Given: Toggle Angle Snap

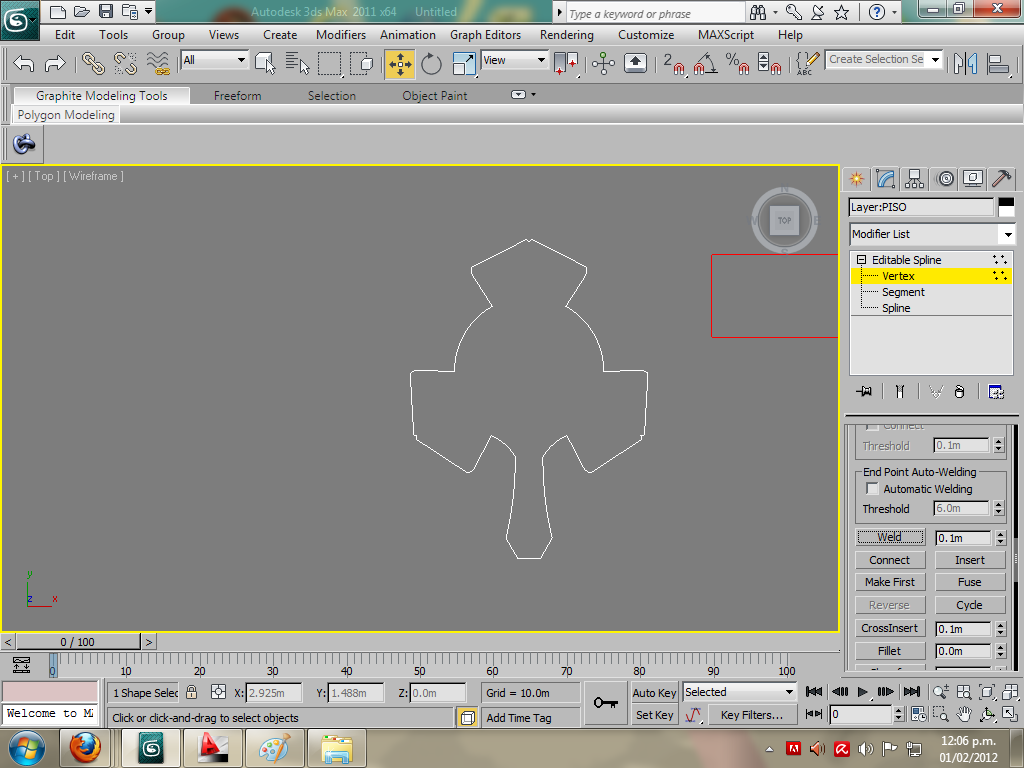Looking at the screenshot, I should [706, 64].
